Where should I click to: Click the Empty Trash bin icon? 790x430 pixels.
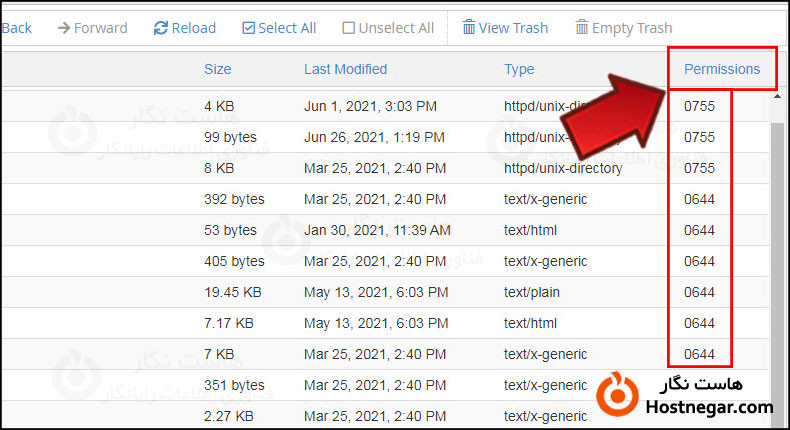click(582, 28)
